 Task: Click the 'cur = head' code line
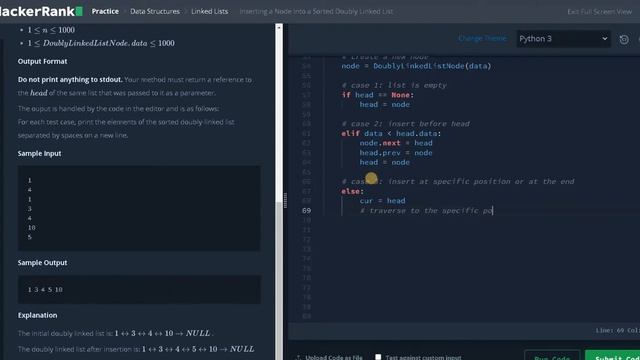pos(382,201)
